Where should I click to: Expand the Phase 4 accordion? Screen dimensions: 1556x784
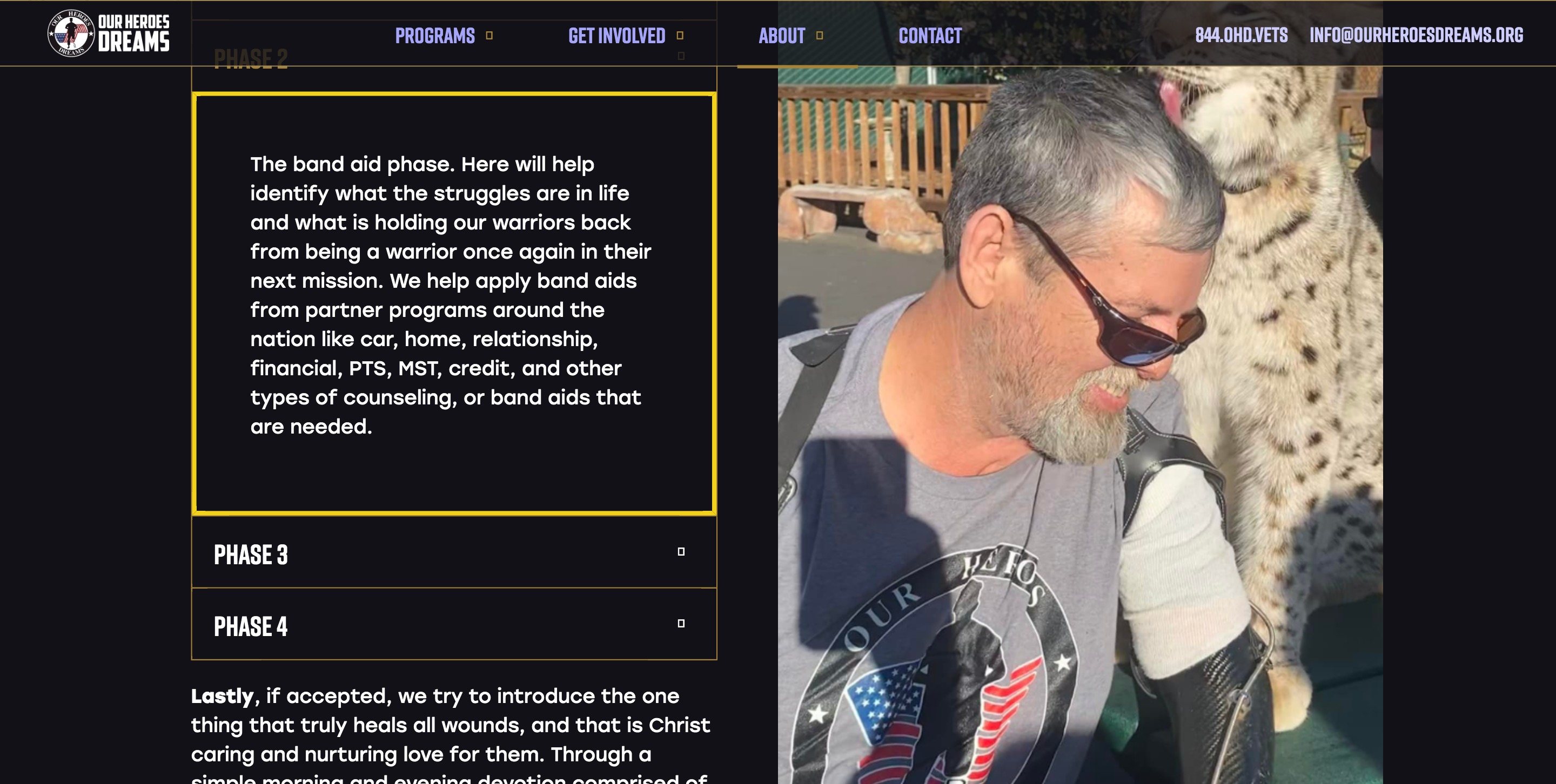point(454,624)
